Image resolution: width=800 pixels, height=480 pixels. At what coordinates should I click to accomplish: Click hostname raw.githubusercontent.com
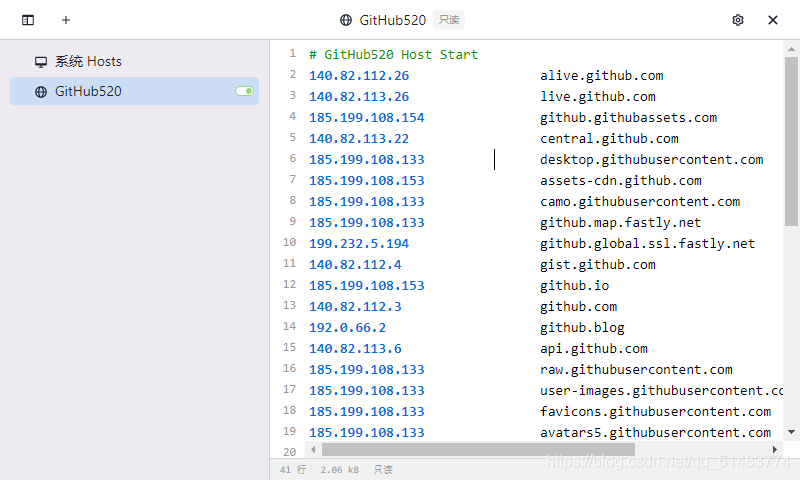coord(636,369)
